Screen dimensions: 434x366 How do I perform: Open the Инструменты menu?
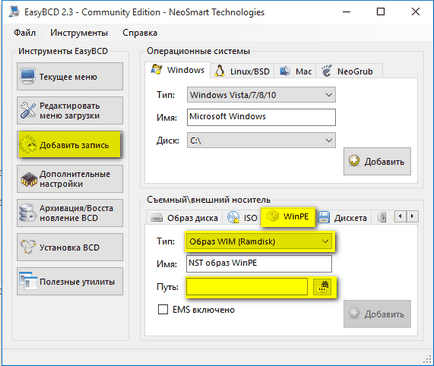click(x=79, y=33)
